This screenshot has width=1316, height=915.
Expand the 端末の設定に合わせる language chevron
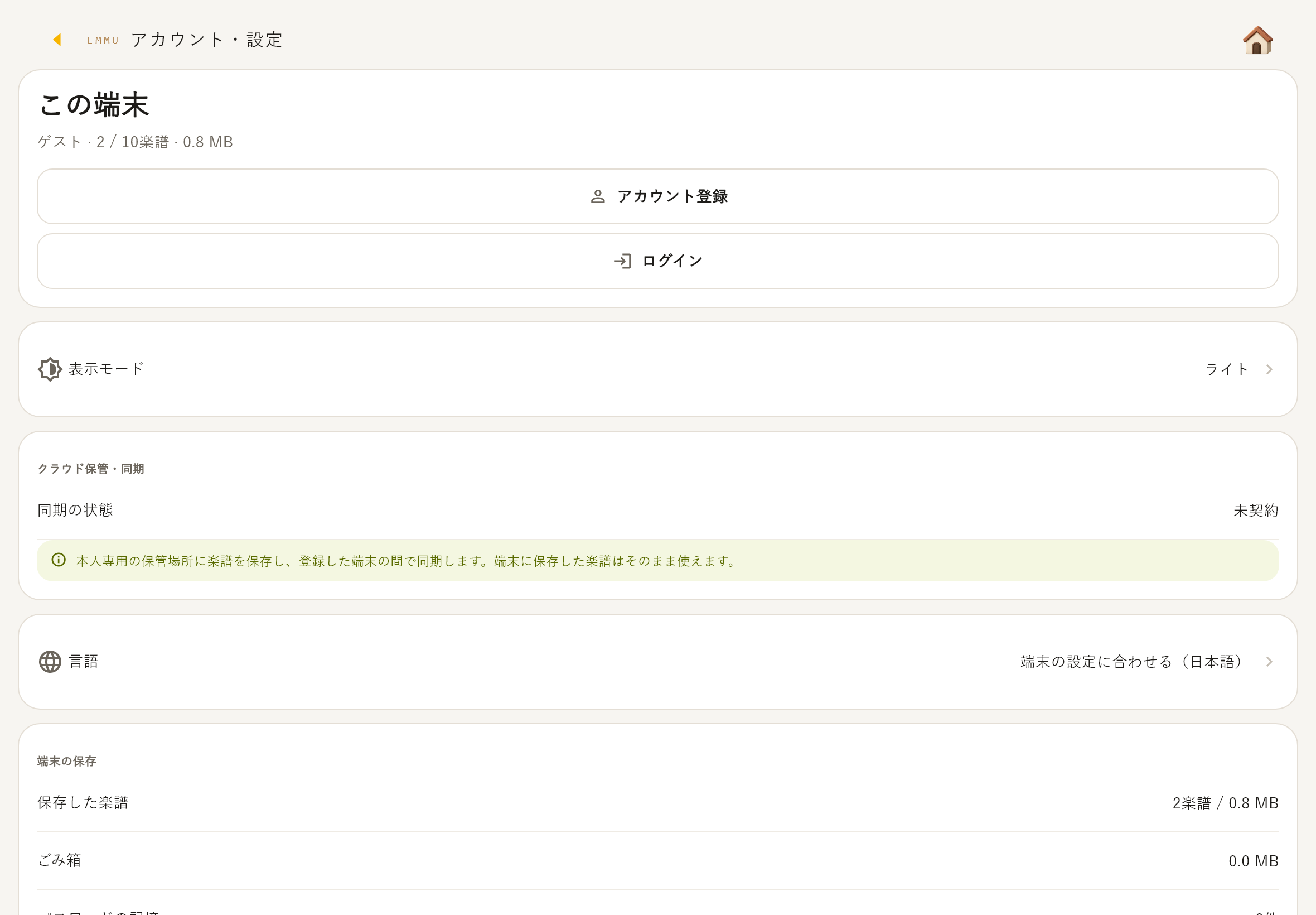tap(1269, 662)
